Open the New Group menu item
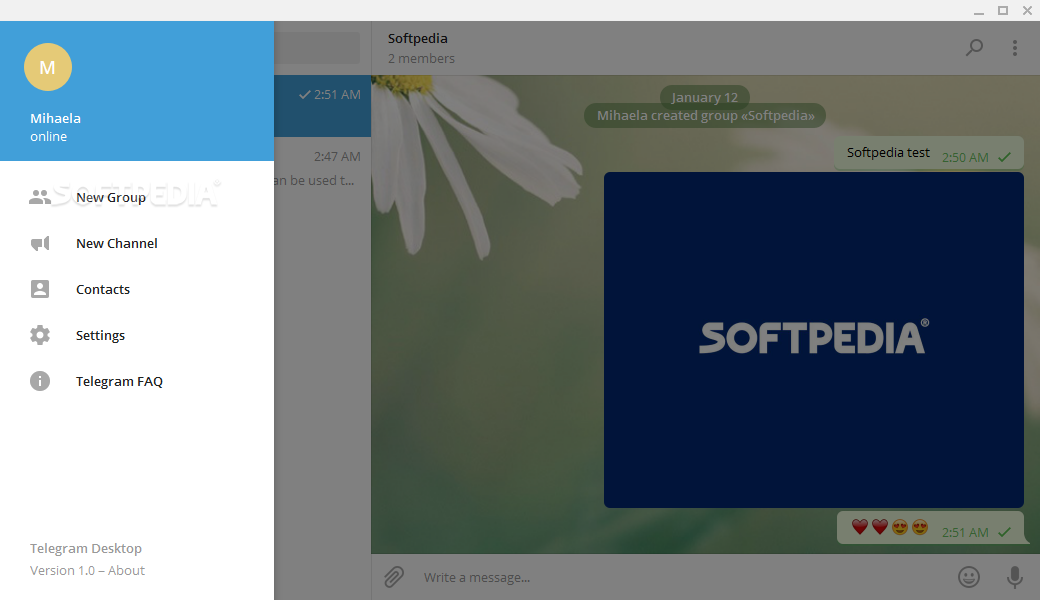 [137, 197]
